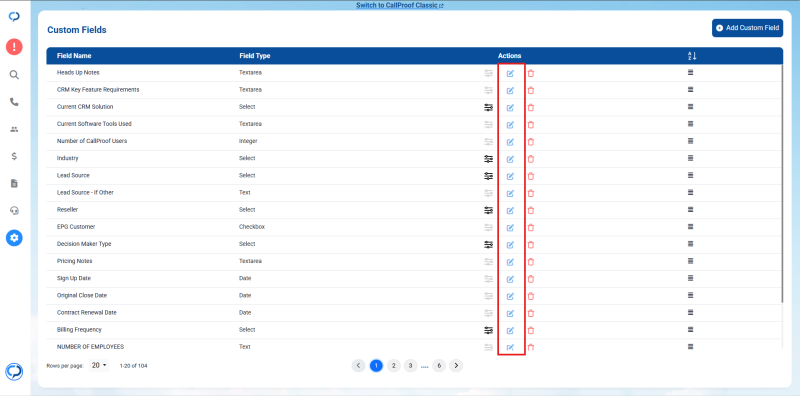Open the headset support icon in sidebar
This screenshot has width=800, height=396.
(x=14, y=210)
